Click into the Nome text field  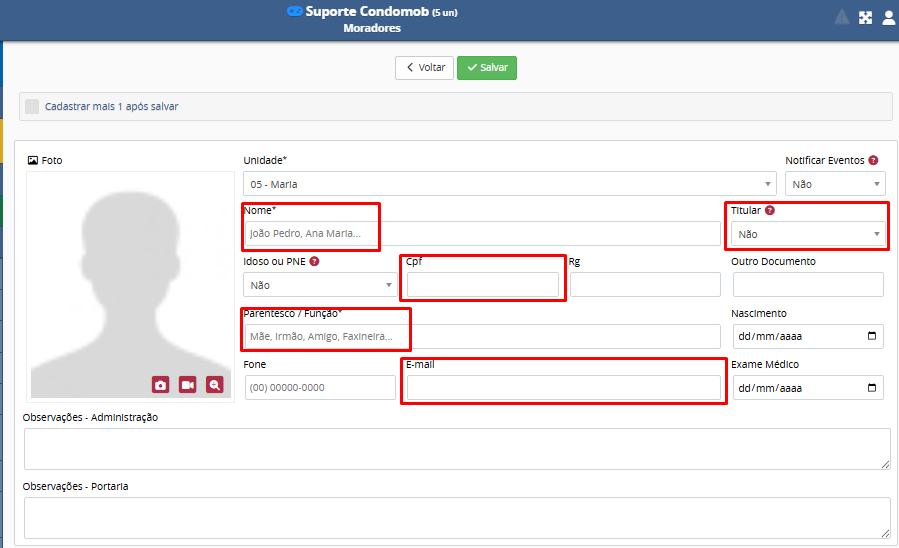click(x=482, y=234)
